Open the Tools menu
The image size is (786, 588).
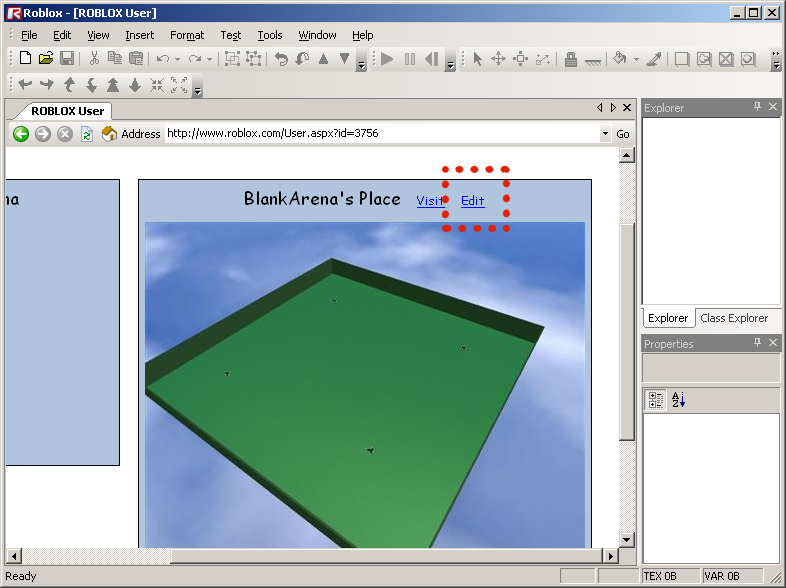pyautogui.click(x=270, y=35)
